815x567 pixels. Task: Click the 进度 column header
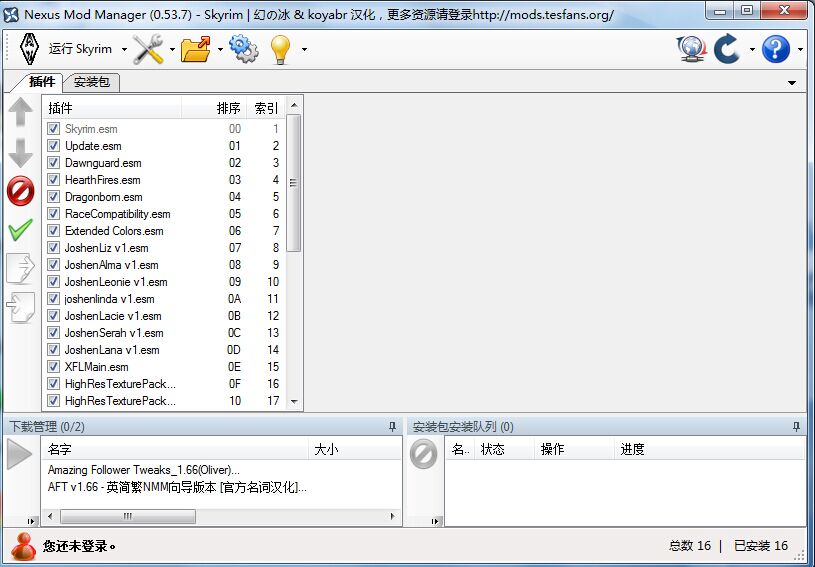point(709,449)
